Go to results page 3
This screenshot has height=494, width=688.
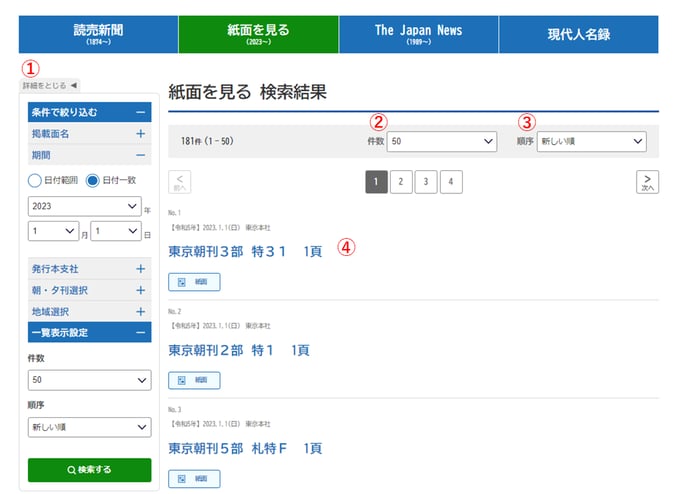click(426, 182)
